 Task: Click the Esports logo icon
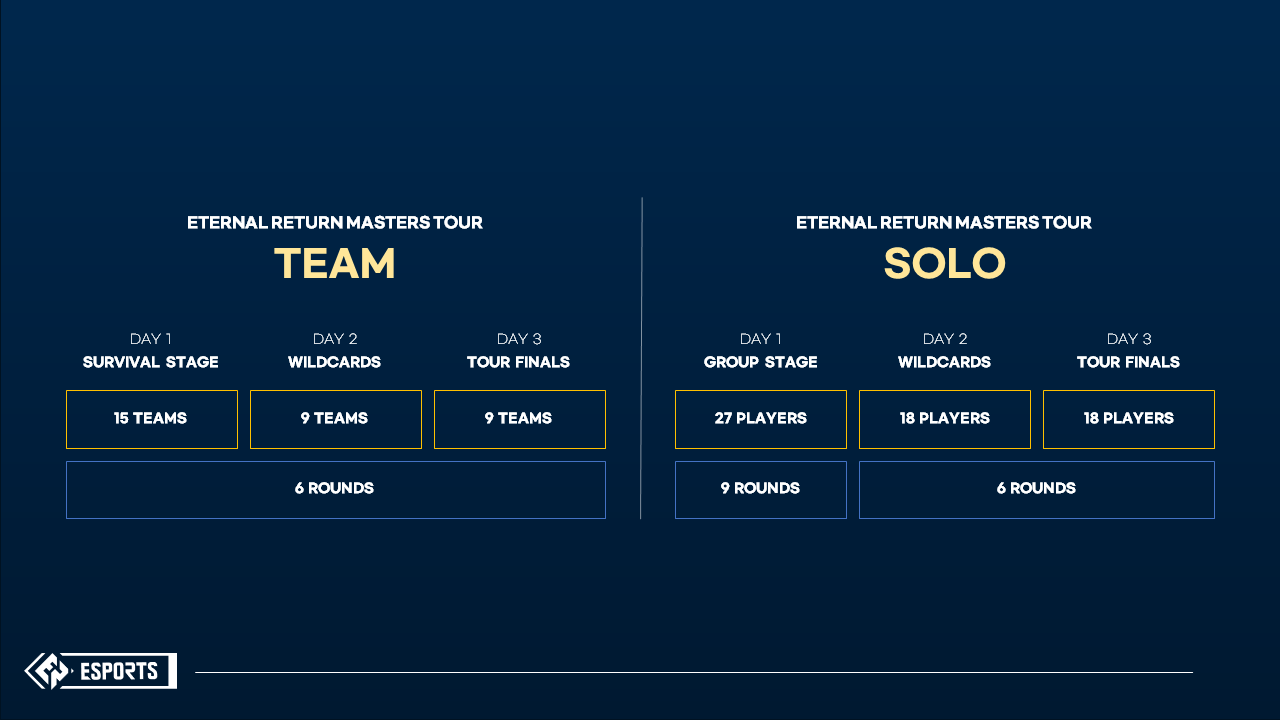pyautogui.click(x=48, y=671)
